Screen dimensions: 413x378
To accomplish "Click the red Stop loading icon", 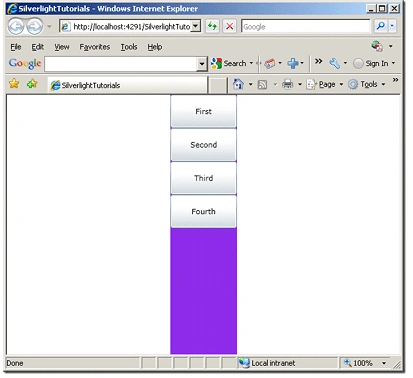I will (230, 26).
